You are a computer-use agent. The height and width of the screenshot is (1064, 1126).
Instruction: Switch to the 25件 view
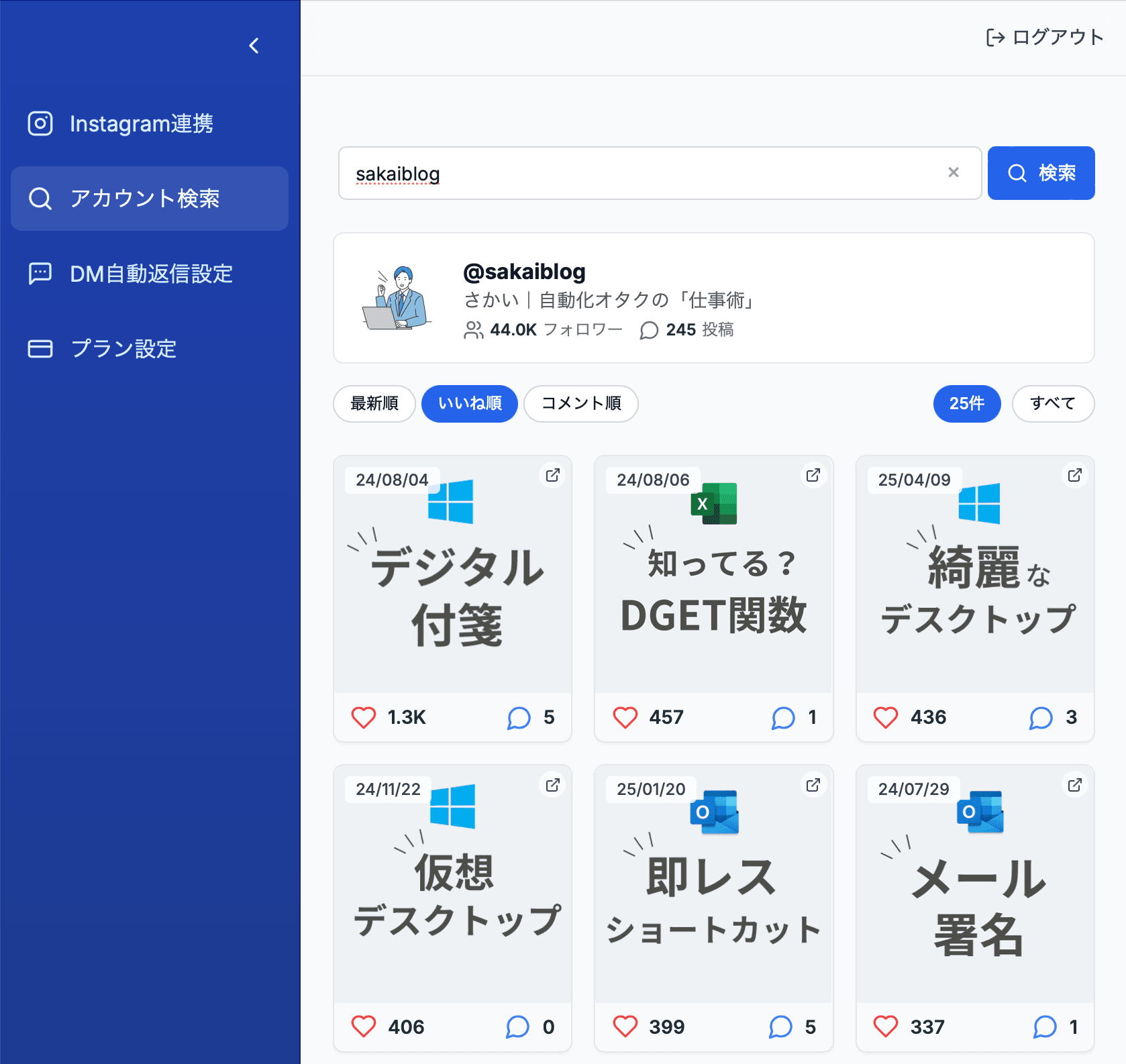[x=966, y=404]
